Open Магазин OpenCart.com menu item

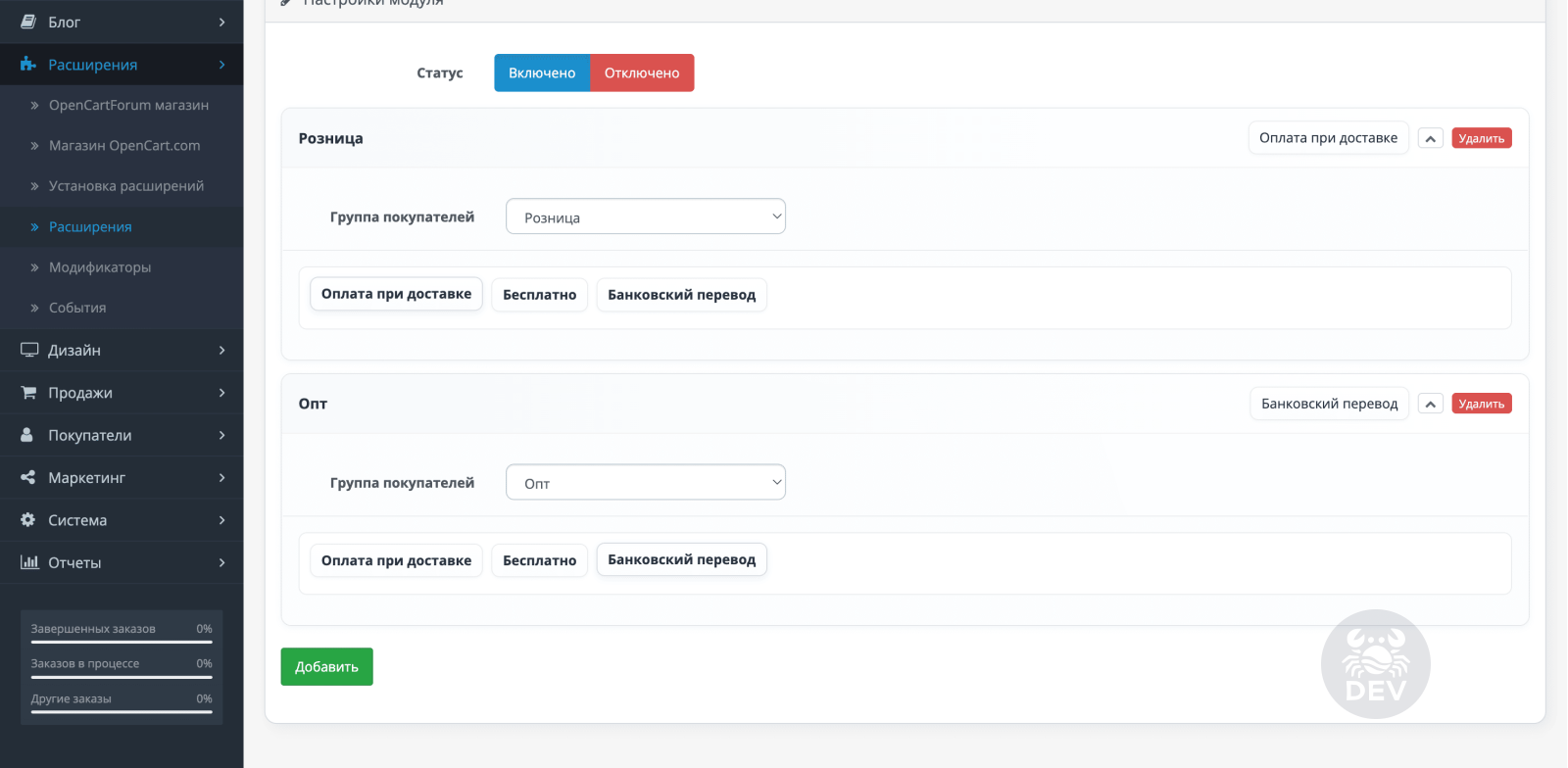[122, 145]
